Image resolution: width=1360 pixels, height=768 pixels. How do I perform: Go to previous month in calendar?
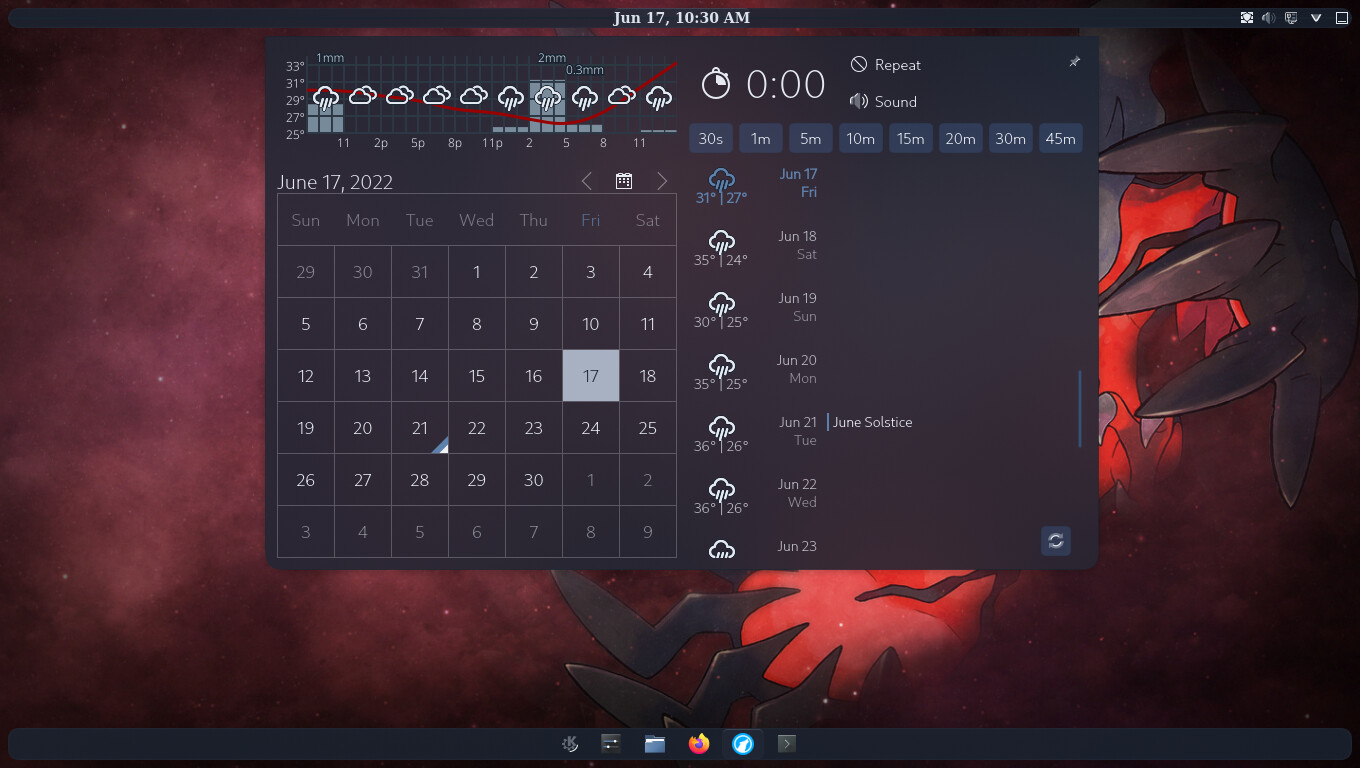click(x=587, y=181)
